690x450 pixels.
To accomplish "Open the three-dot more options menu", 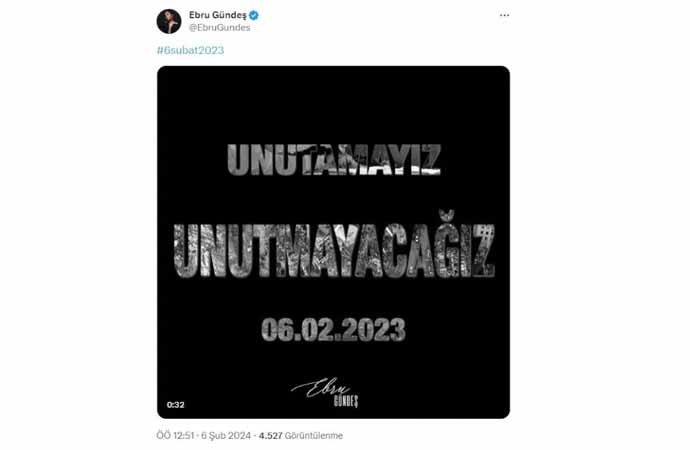I will pos(504,15).
